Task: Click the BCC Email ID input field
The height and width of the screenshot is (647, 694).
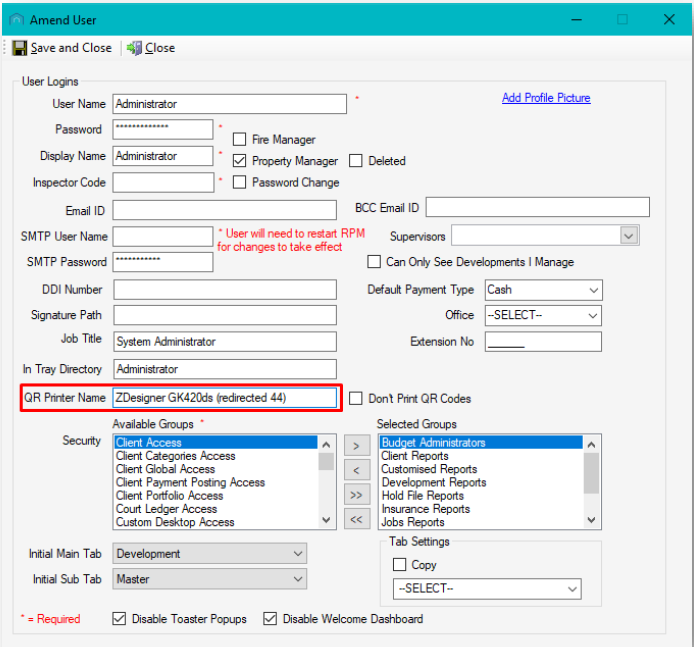Action: tap(538, 207)
